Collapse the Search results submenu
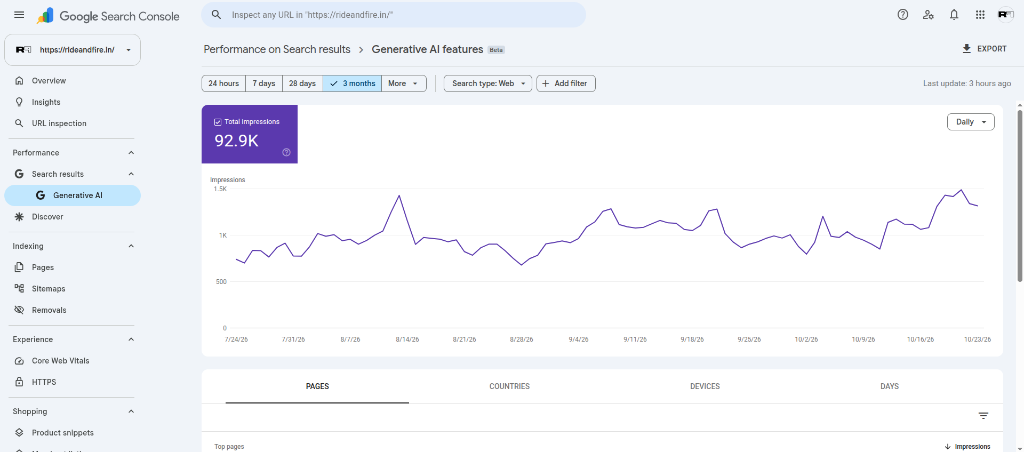The height and width of the screenshot is (452, 1024). click(x=131, y=174)
